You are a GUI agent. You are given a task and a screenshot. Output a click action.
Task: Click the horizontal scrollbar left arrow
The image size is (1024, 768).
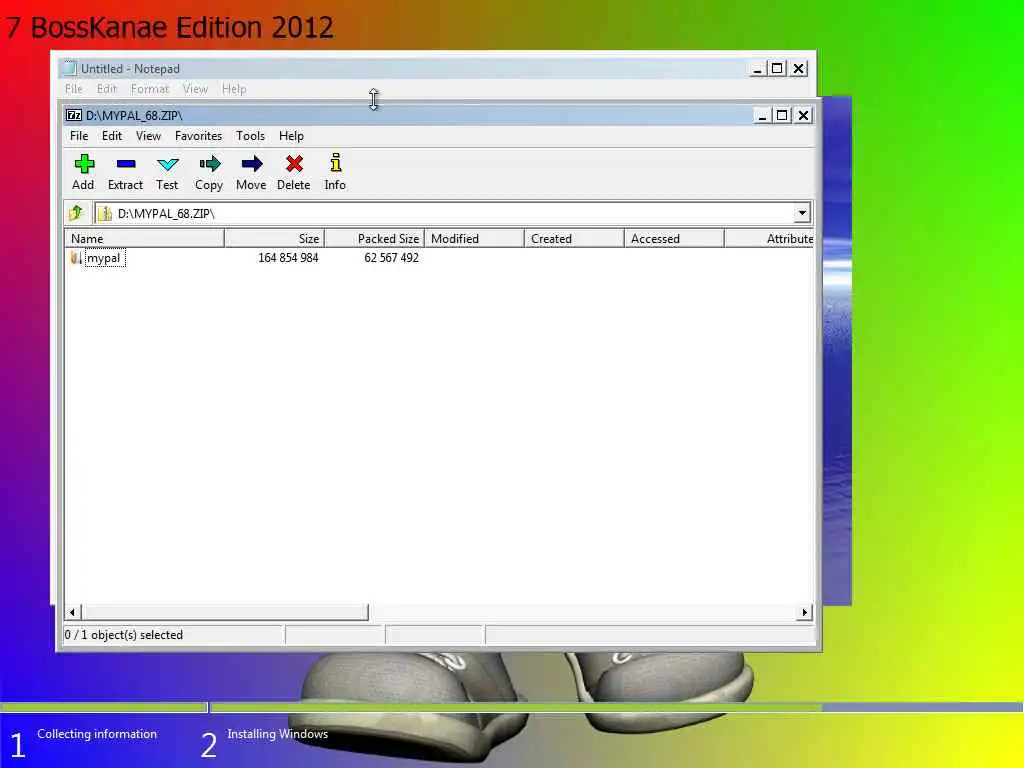tap(72, 612)
